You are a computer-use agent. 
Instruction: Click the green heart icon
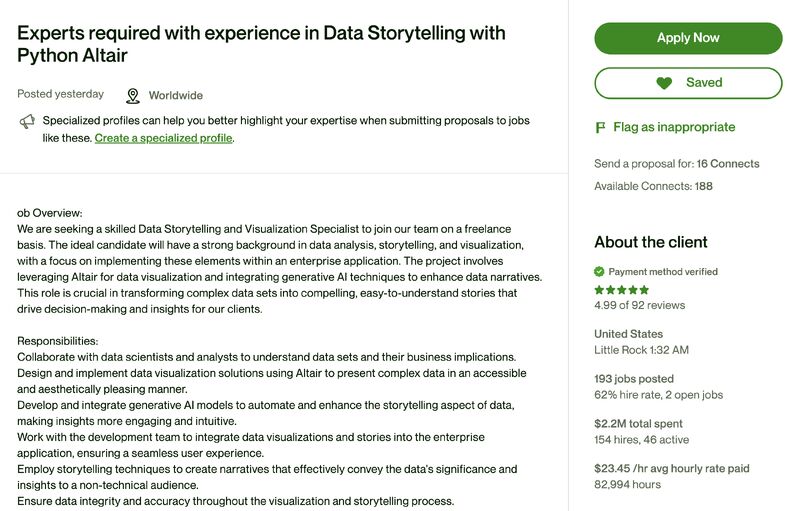coord(664,83)
